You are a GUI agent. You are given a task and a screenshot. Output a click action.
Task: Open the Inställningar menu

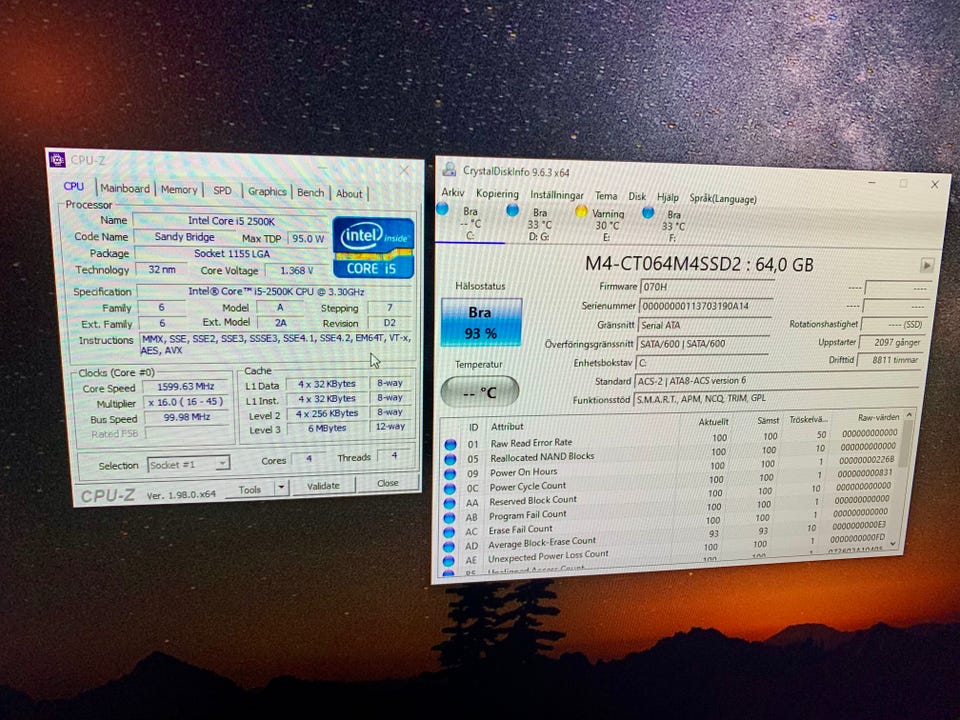tap(557, 195)
